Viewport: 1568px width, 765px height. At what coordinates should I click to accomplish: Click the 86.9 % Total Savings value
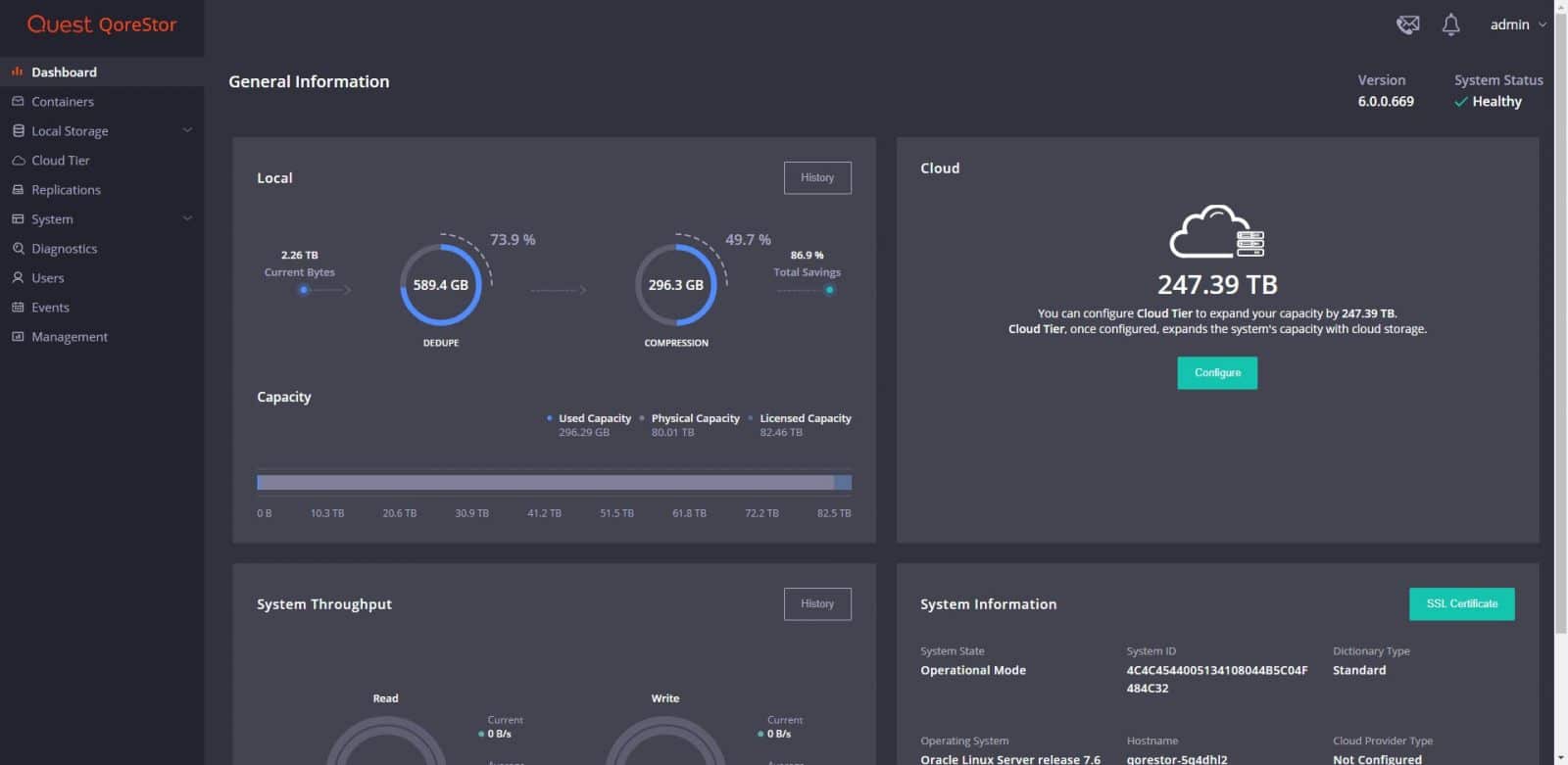[x=807, y=255]
